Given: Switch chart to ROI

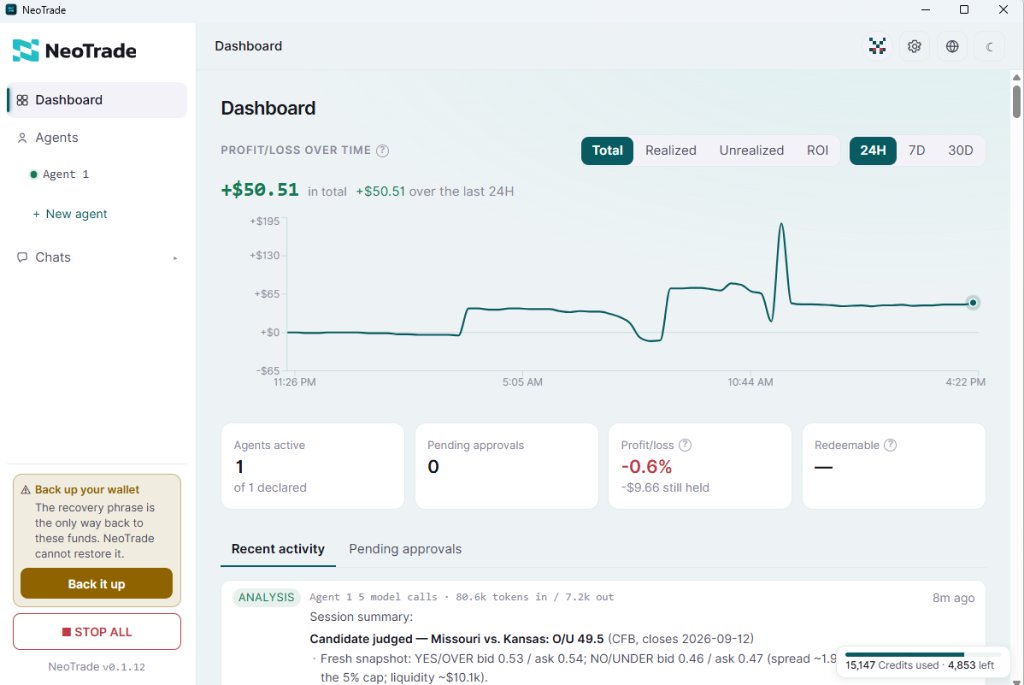Looking at the screenshot, I should (818, 150).
